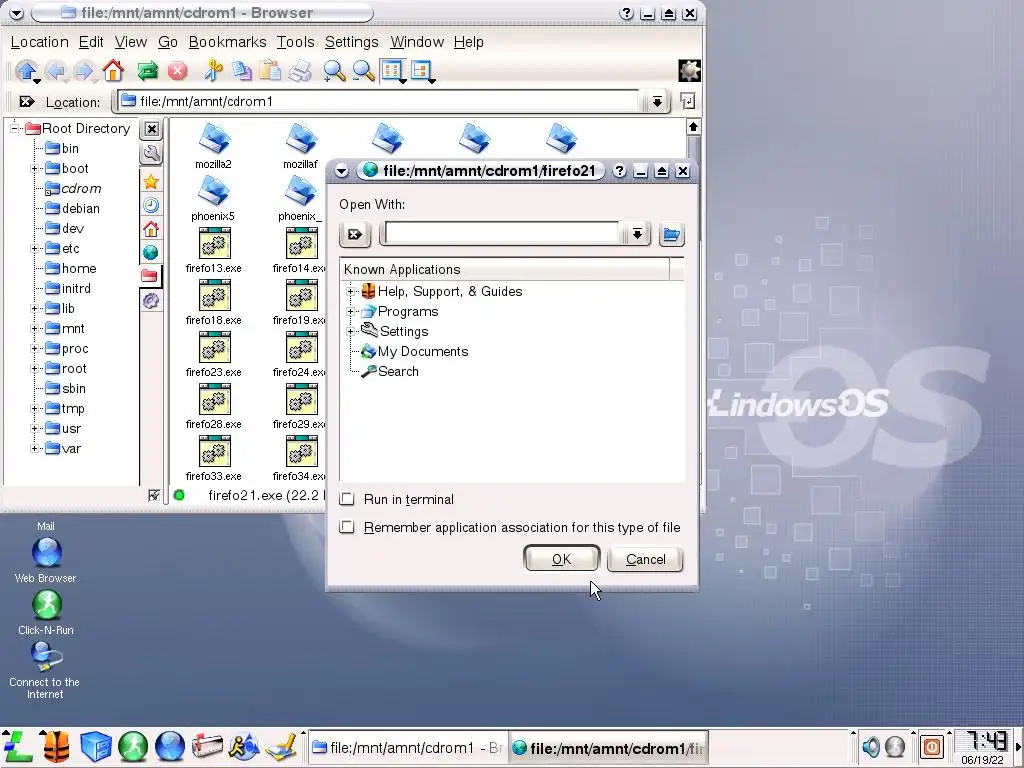
Task: Click the file view scroll up arrow
Action: point(693,126)
